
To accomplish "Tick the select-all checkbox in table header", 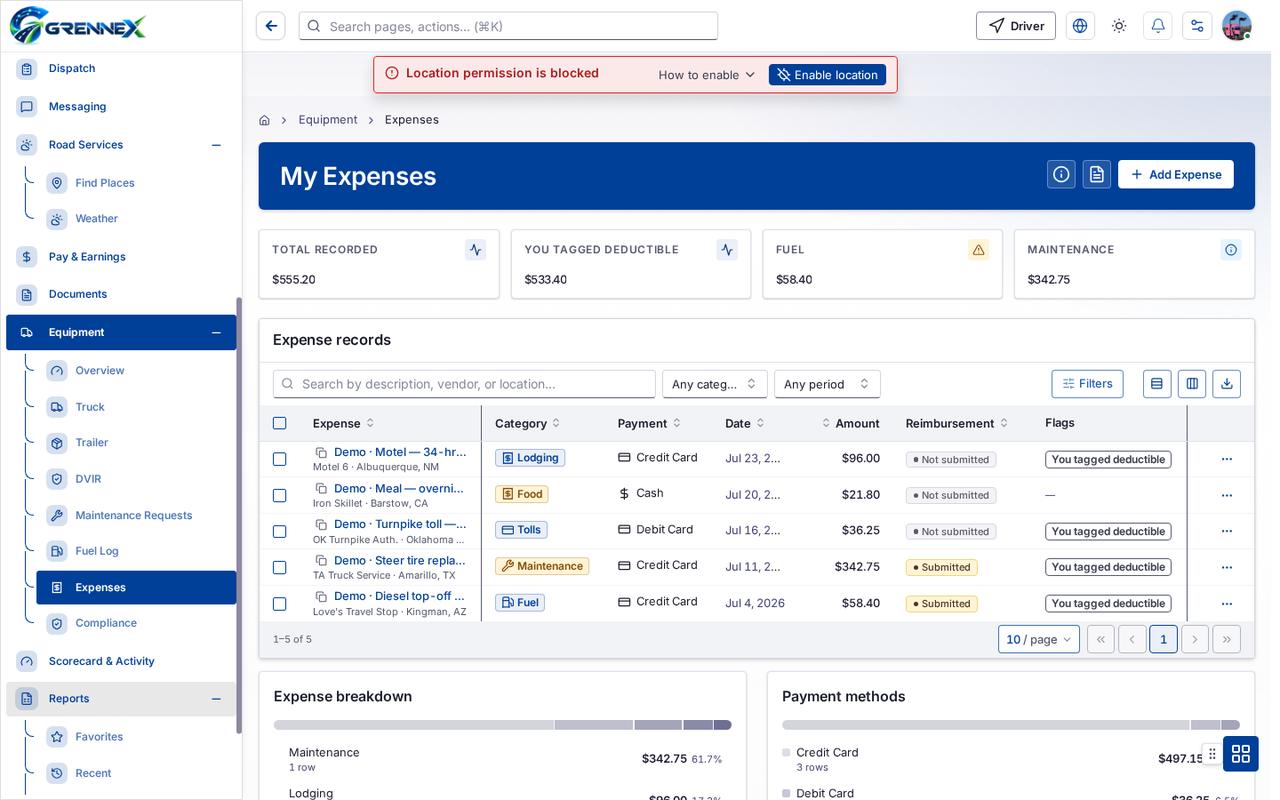I will (x=280, y=423).
